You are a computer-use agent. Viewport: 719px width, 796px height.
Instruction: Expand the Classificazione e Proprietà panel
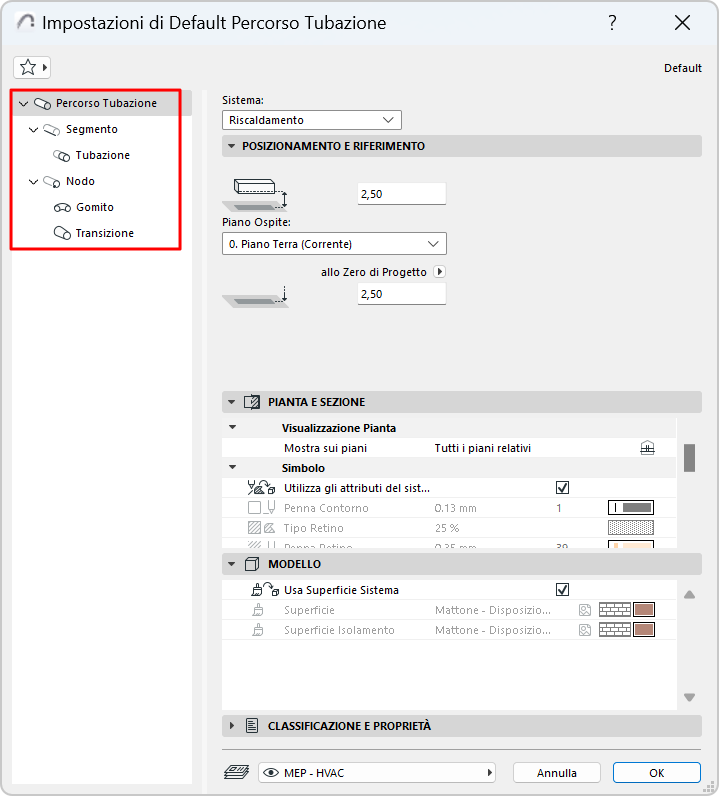(x=232, y=726)
